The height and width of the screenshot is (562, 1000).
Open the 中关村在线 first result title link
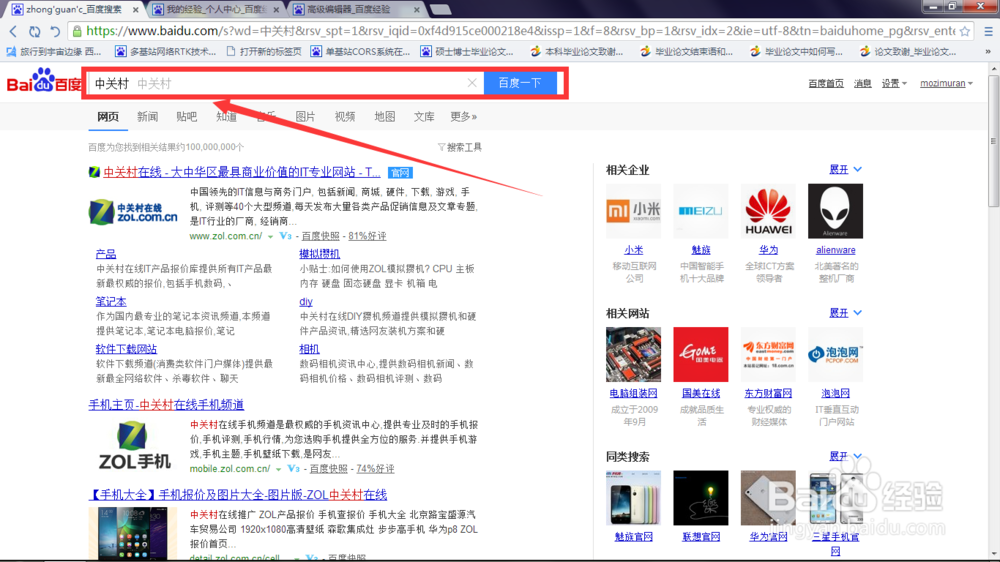pos(242,172)
